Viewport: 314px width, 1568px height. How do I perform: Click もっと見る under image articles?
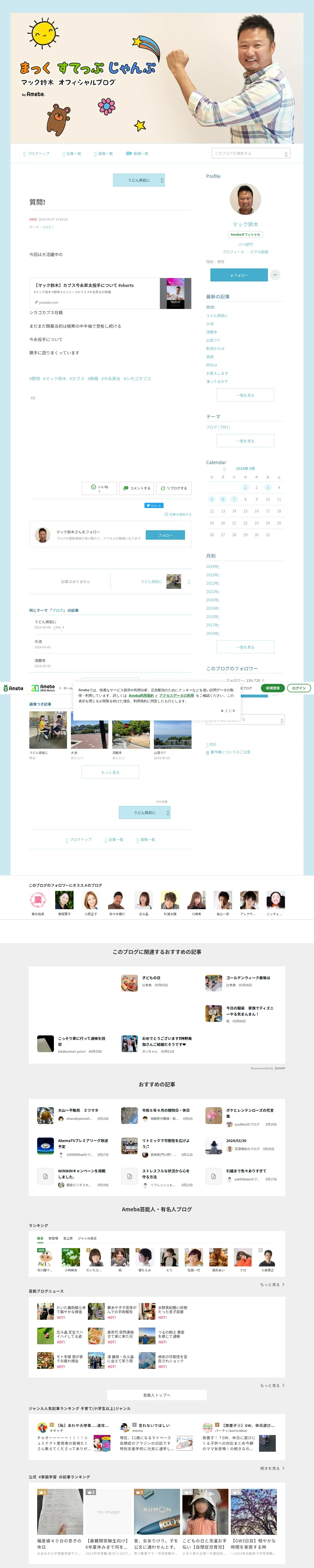pyautogui.click(x=110, y=773)
